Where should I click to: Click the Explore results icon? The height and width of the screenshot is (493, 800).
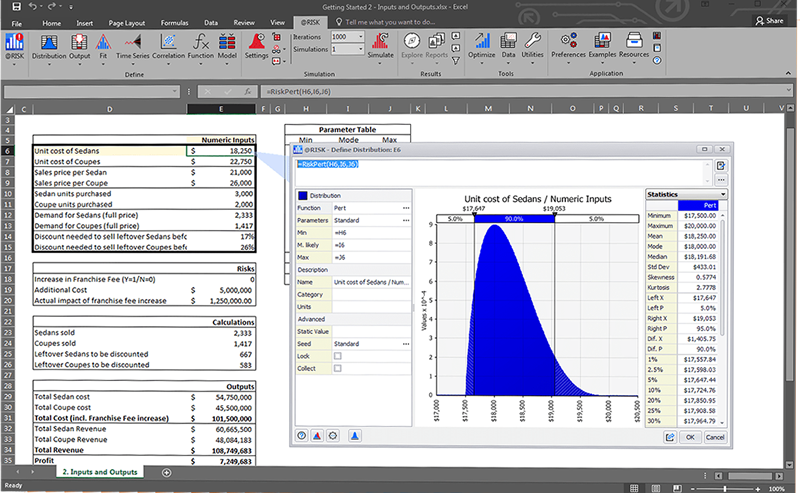pos(412,46)
